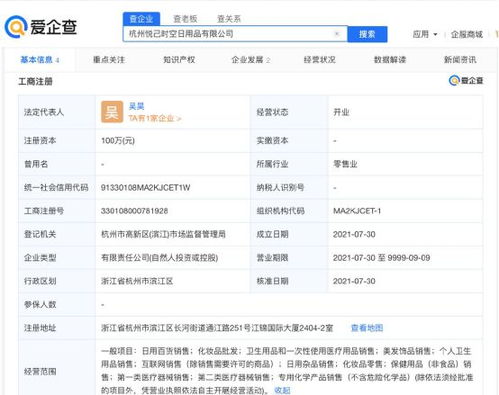Click the 开业 business status value
This screenshot has height=395, width=499.
(x=341, y=112)
